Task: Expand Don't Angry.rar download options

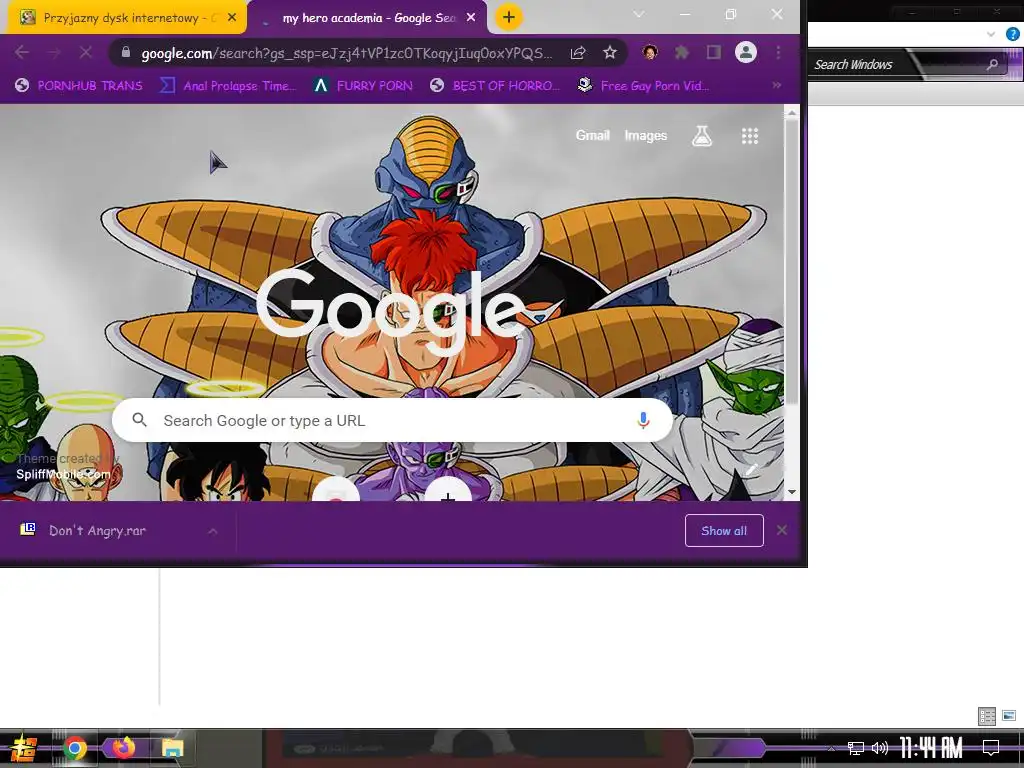Action: (213, 531)
